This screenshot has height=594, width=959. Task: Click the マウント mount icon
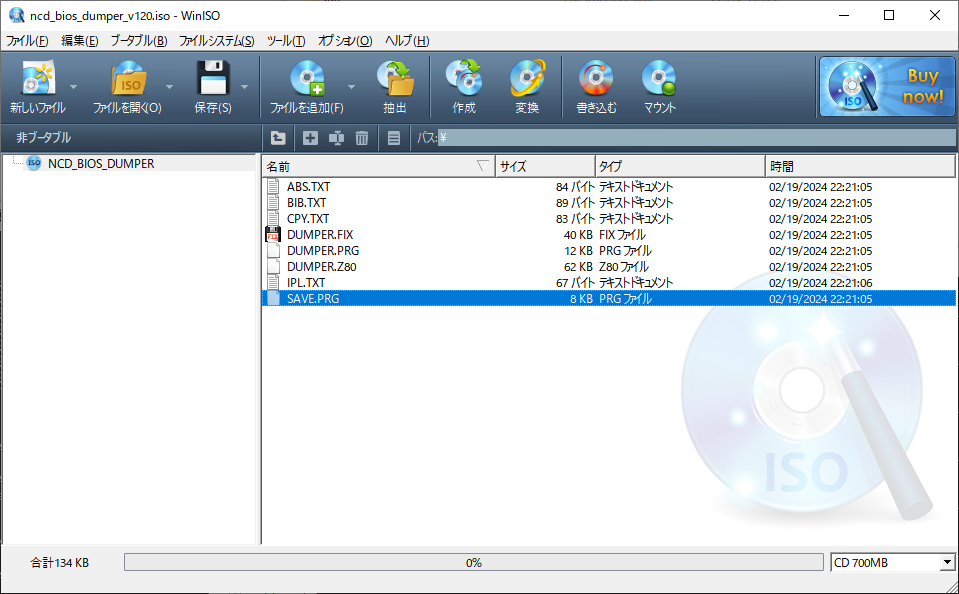coord(660,78)
